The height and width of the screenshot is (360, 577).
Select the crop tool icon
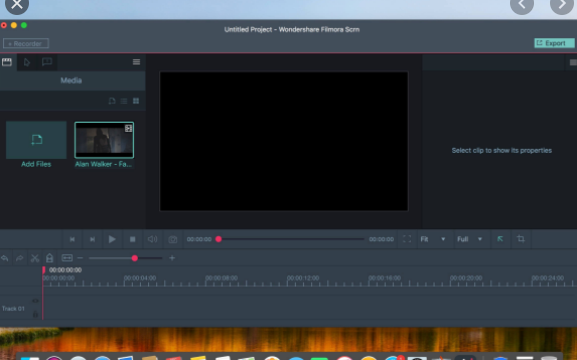click(520, 239)
